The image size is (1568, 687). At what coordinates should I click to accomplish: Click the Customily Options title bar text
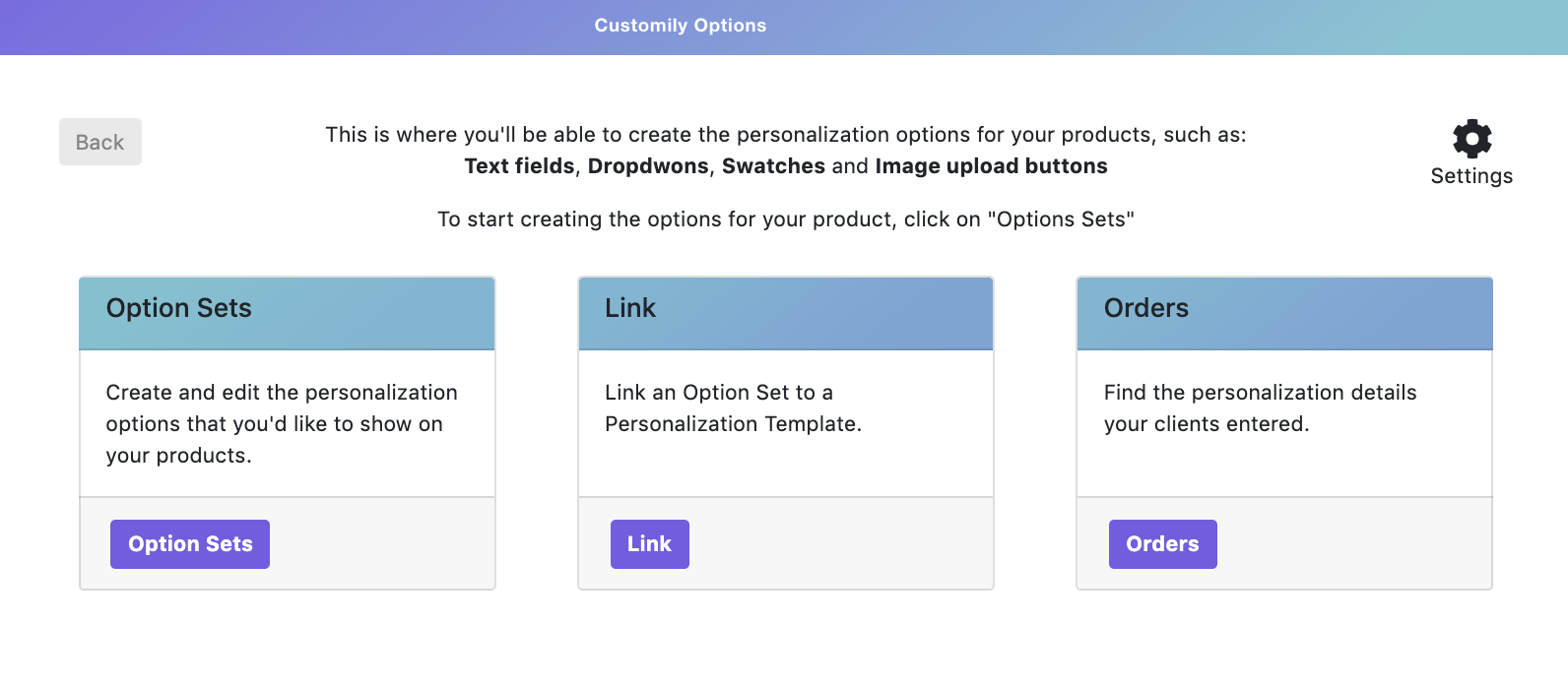pos(680,26)
